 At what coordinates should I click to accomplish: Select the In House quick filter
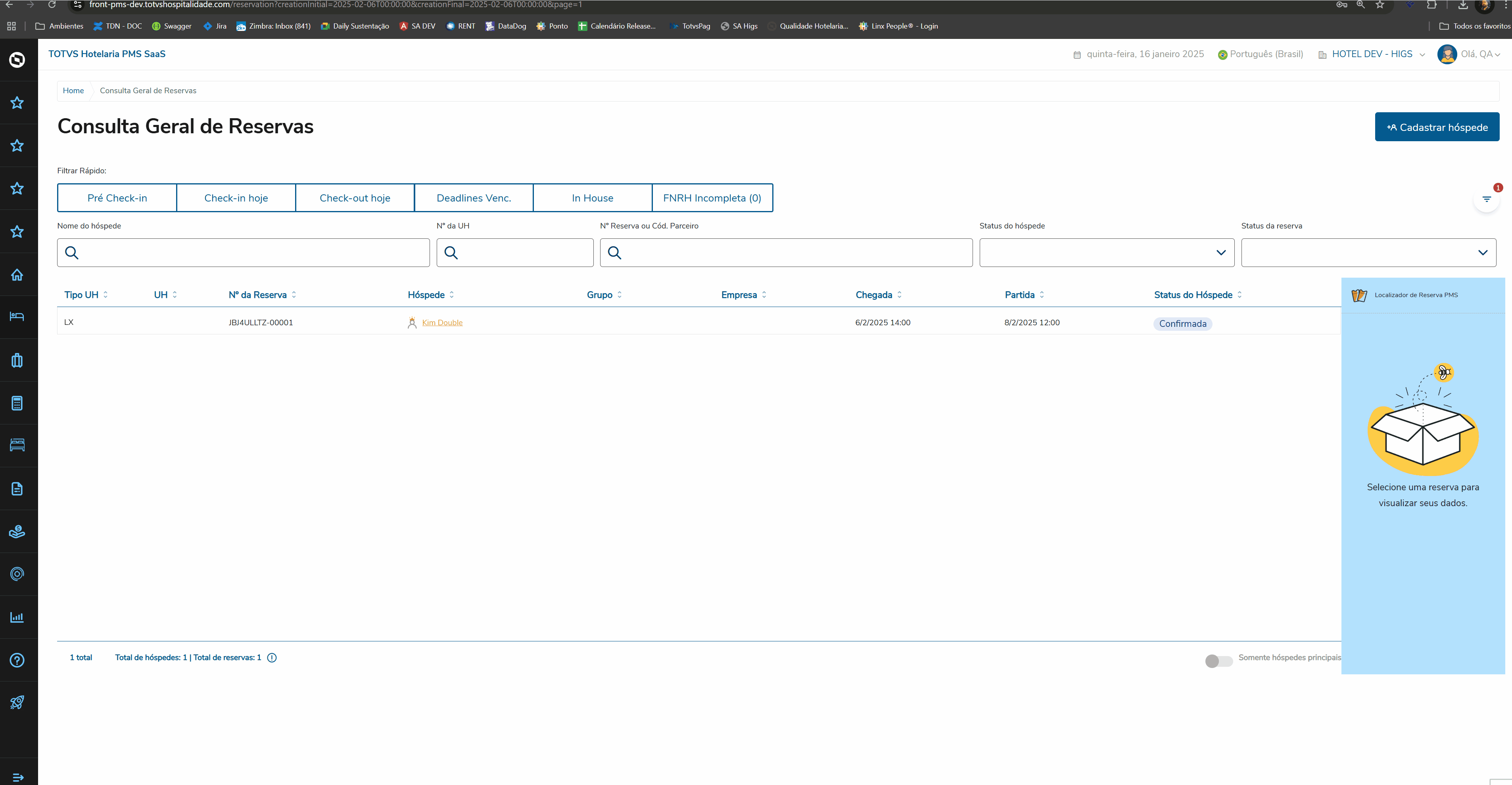click(x=592, y=198)
